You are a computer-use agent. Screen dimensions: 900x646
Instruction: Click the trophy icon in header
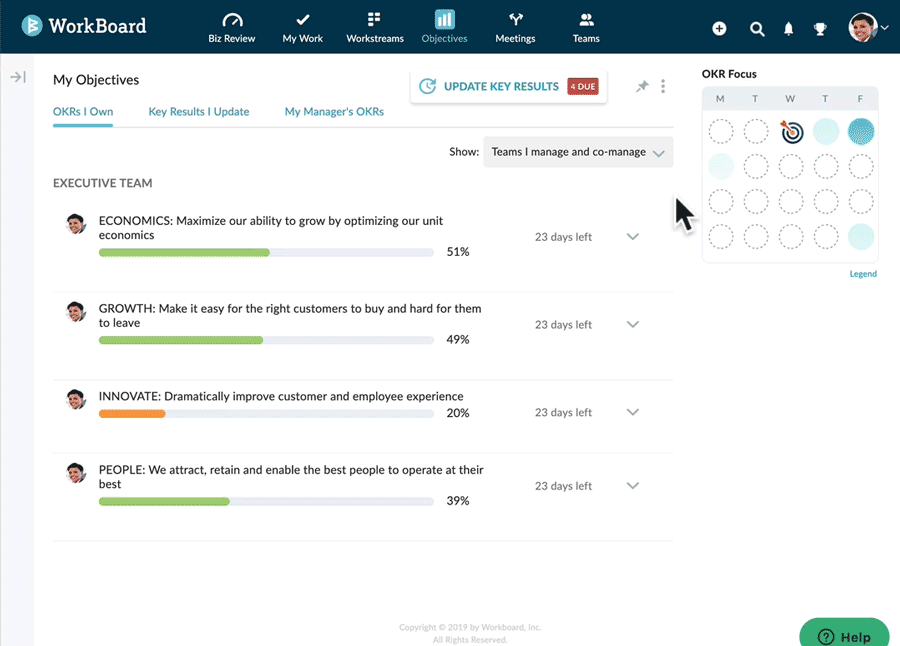(821, 29)
